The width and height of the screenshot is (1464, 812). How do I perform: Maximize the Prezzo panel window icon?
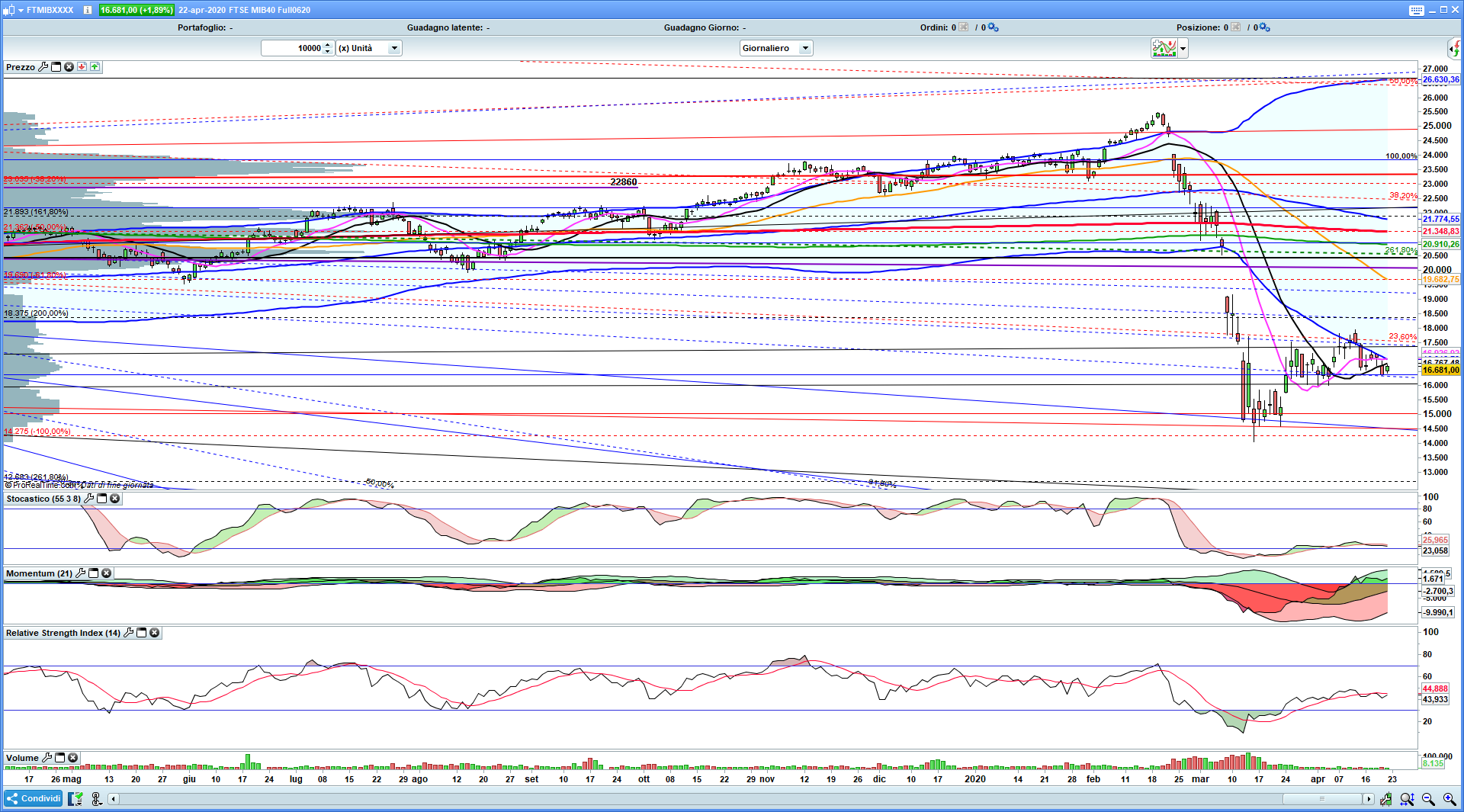pos(56,67)
